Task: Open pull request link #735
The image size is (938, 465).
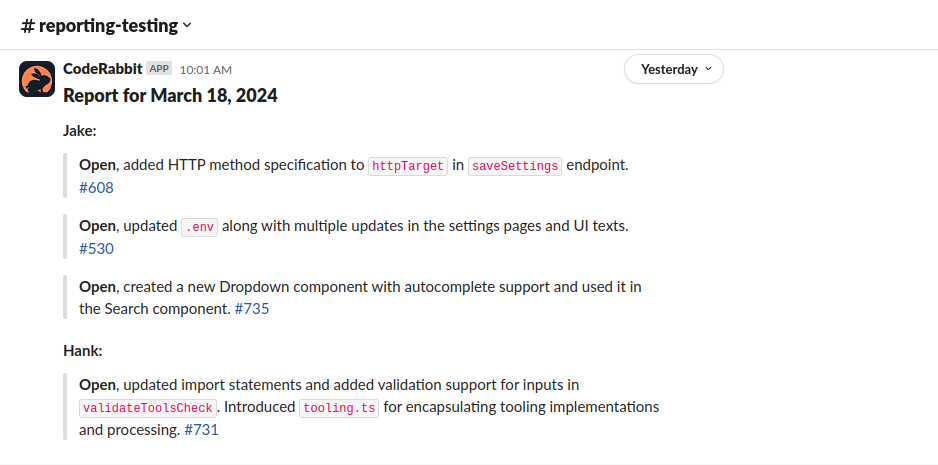Action: [x=252, y=309]
